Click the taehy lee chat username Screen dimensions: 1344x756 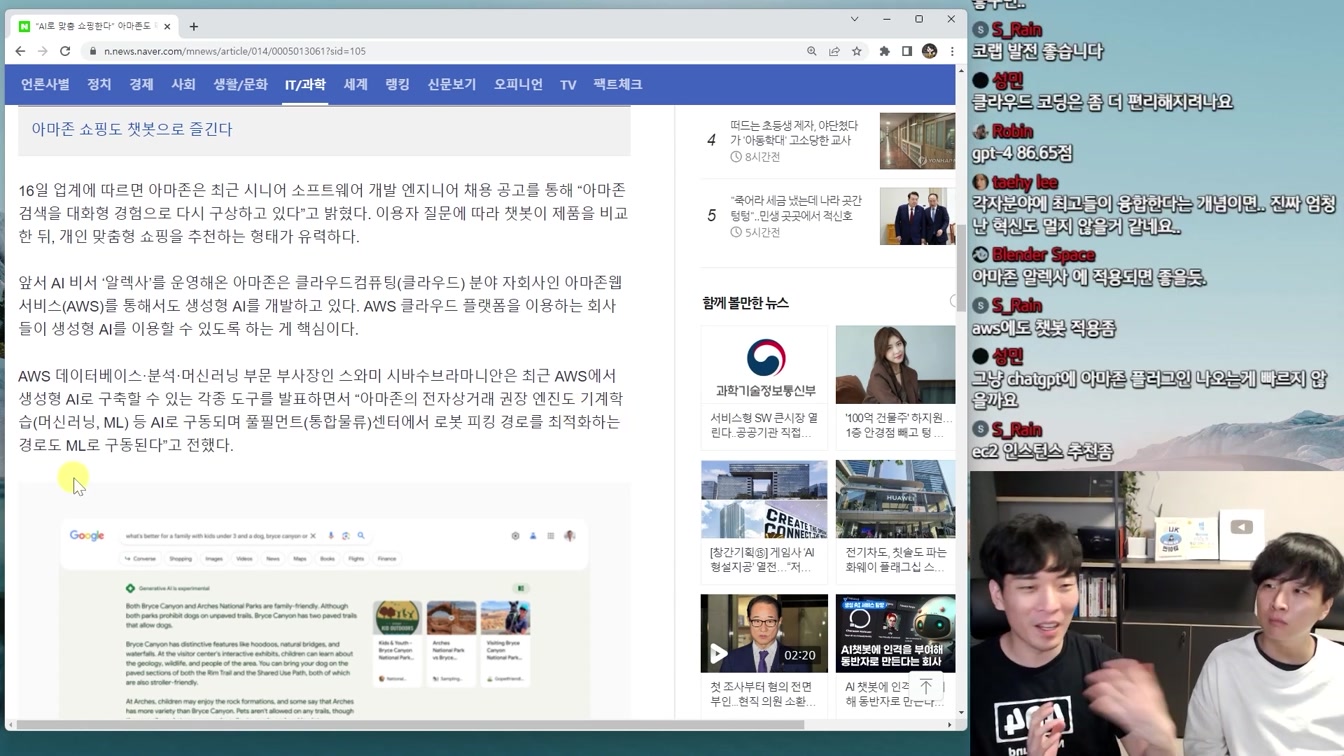[1024, 182]
